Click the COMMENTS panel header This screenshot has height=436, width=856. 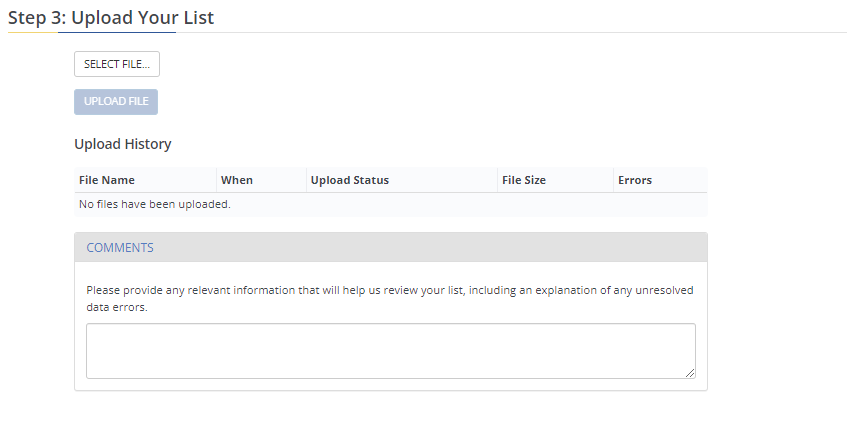click(390, 247)
